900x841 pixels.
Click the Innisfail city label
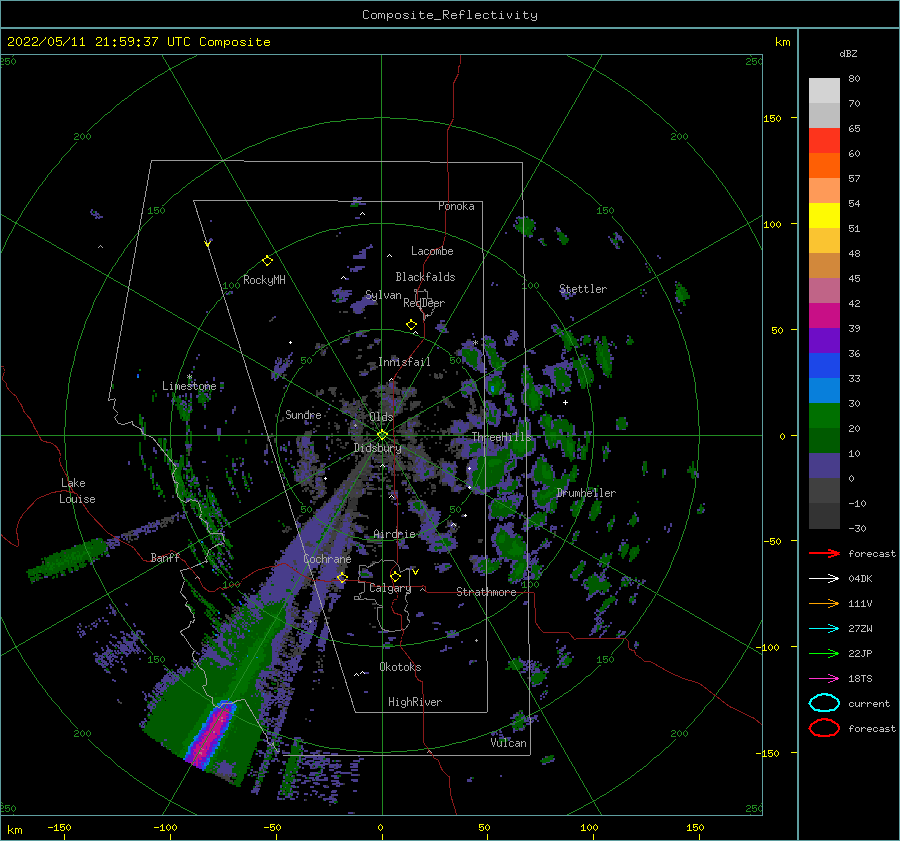click(404, 362)
